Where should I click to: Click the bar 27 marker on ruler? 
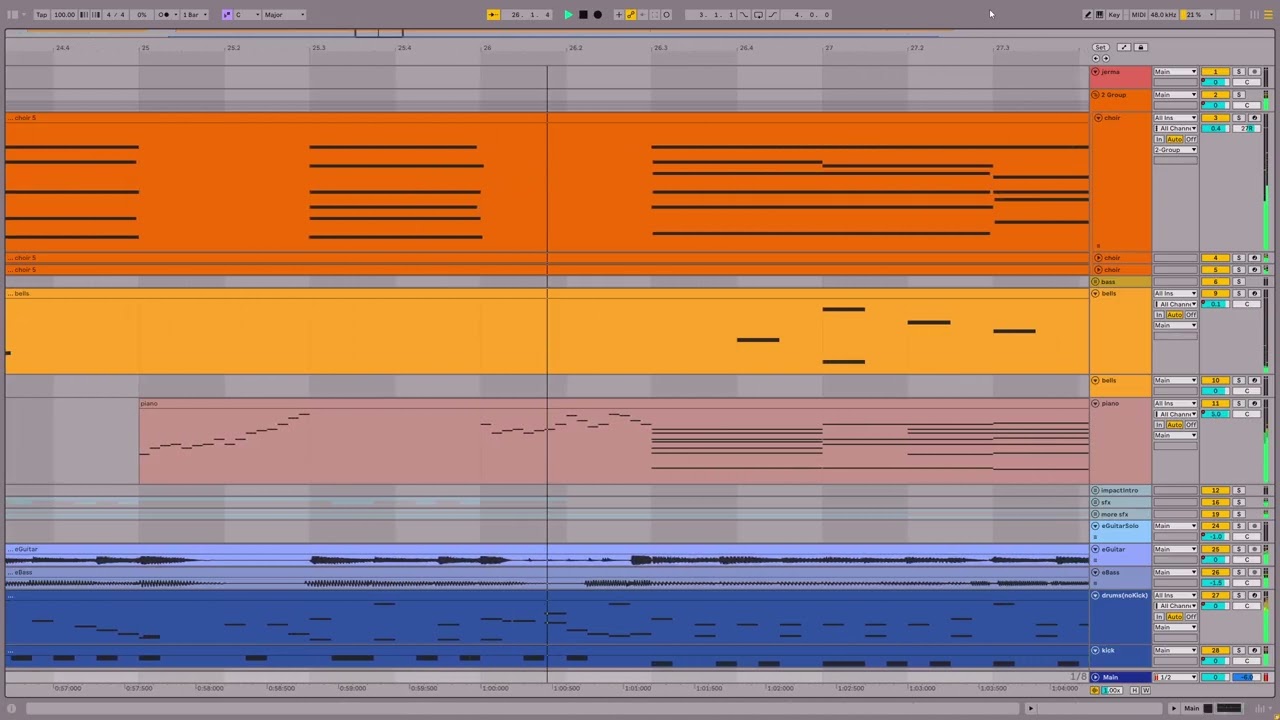click(829, 48)
